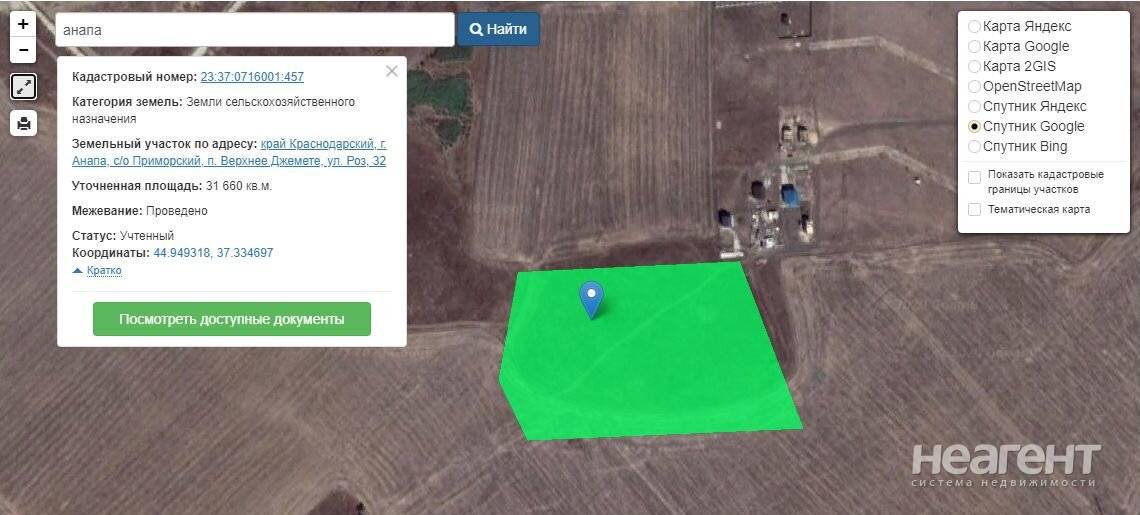
Task: Select the Карта Google layer
Action: pos(974,47)
